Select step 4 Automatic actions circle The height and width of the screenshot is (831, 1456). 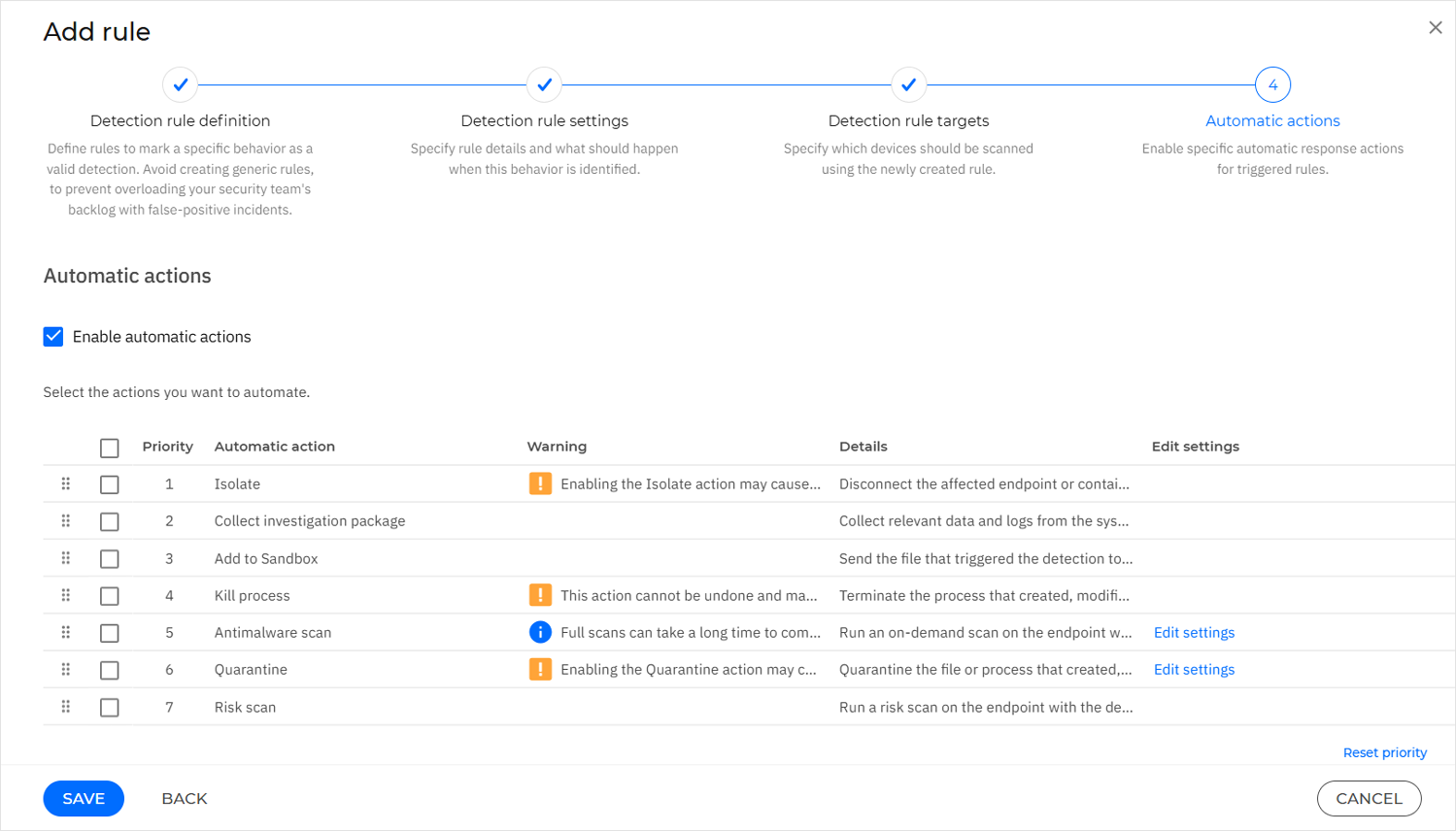coord(1272,85)
